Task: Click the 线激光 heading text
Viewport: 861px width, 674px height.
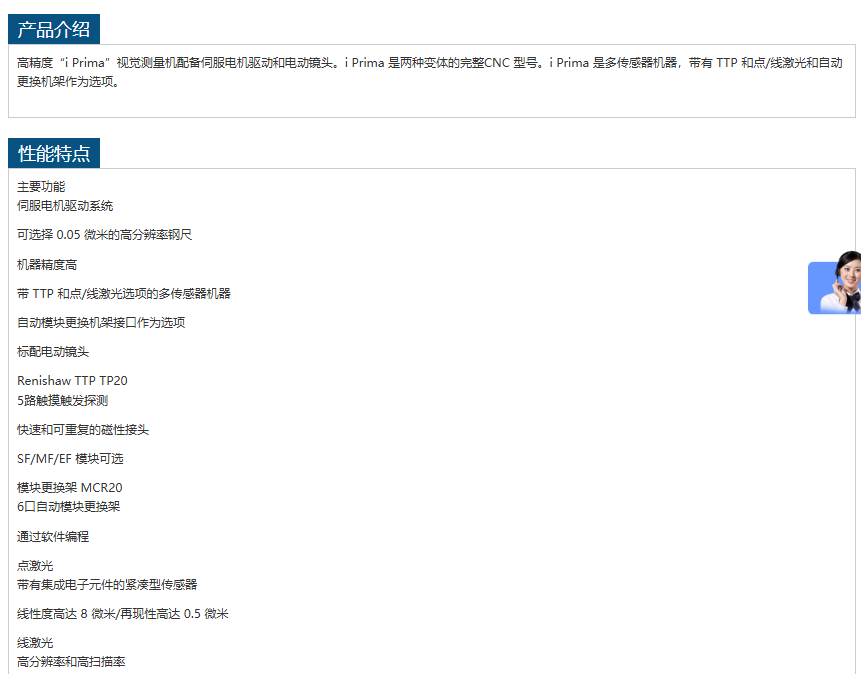Action: (x=35, y=643)
